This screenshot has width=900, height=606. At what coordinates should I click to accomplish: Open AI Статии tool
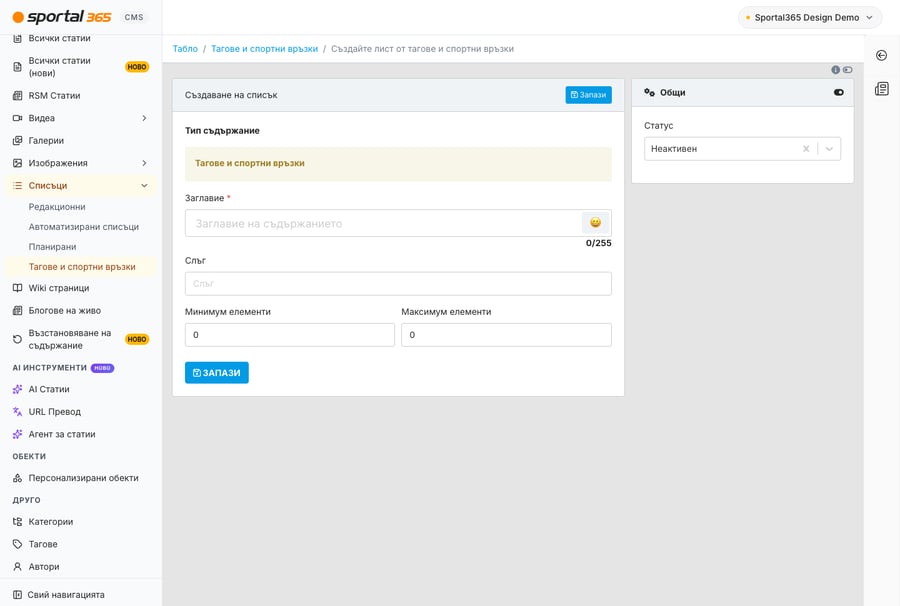[x=81, y=389]
